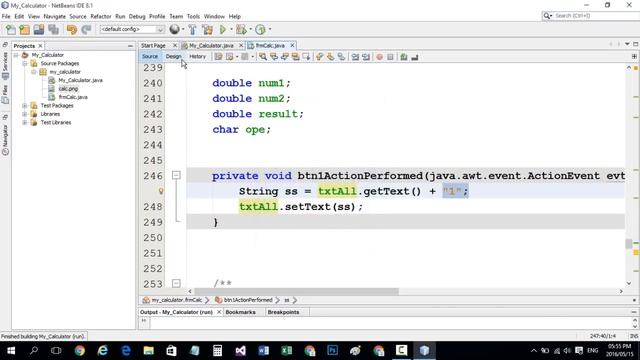Click the New Project toolbar icon

coord(24,29)
